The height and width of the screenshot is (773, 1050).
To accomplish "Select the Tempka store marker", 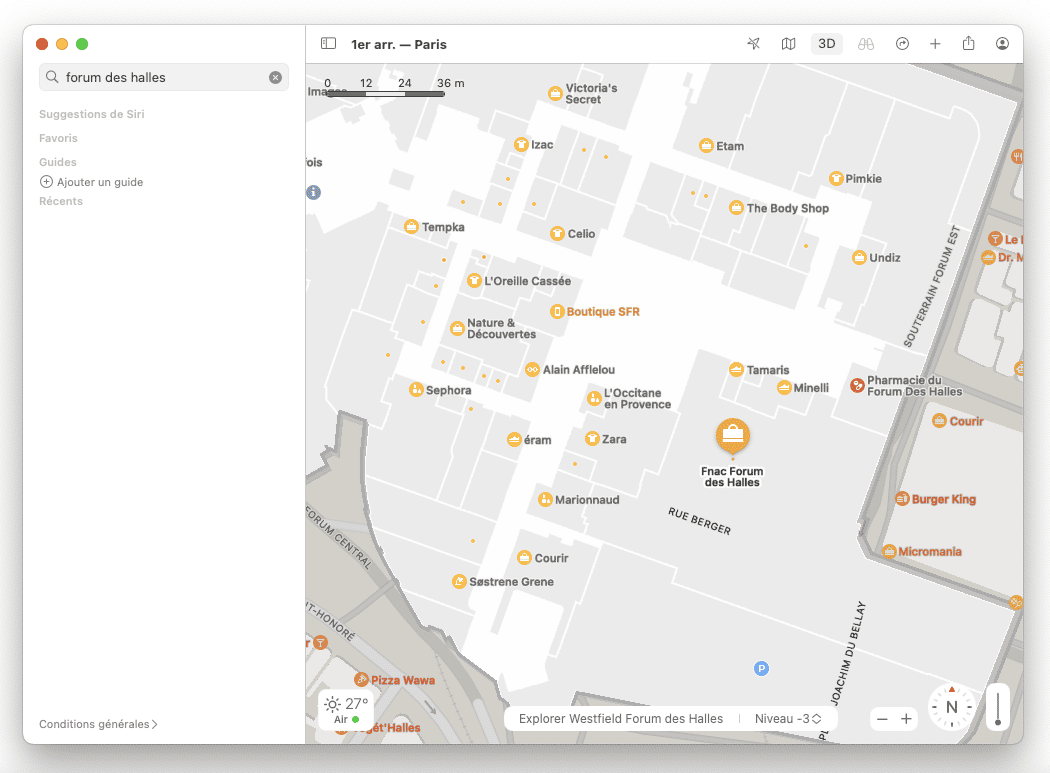I will coord(411,226).
